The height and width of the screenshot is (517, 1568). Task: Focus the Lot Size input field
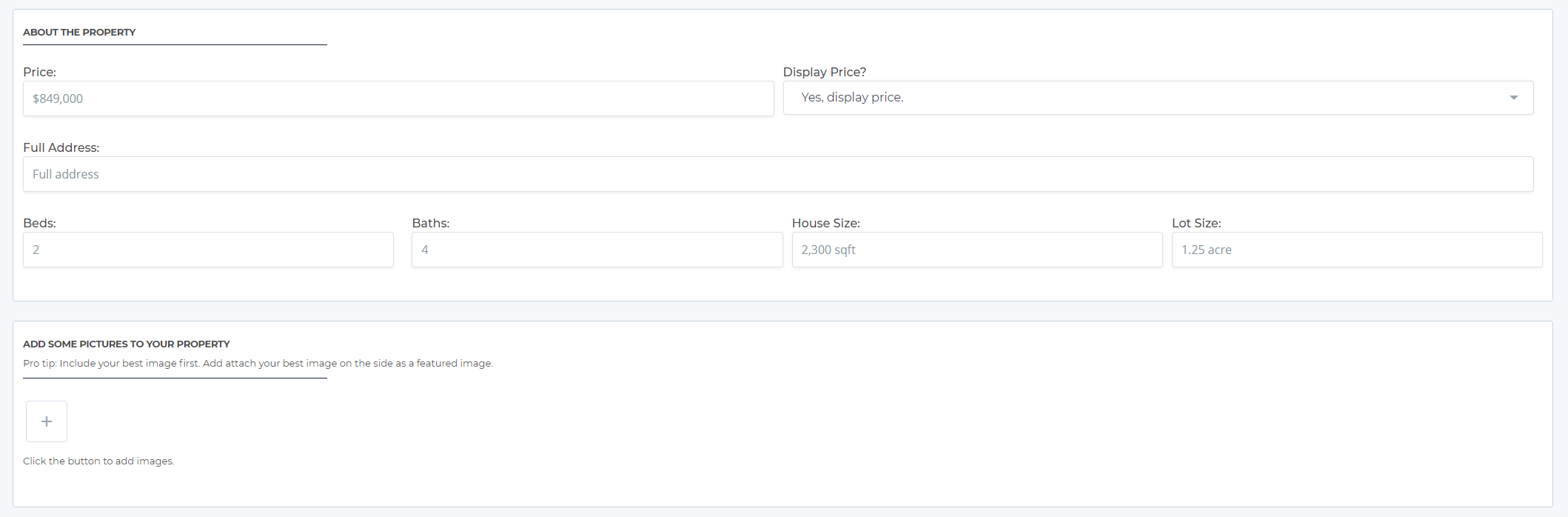coord(1357,250)
